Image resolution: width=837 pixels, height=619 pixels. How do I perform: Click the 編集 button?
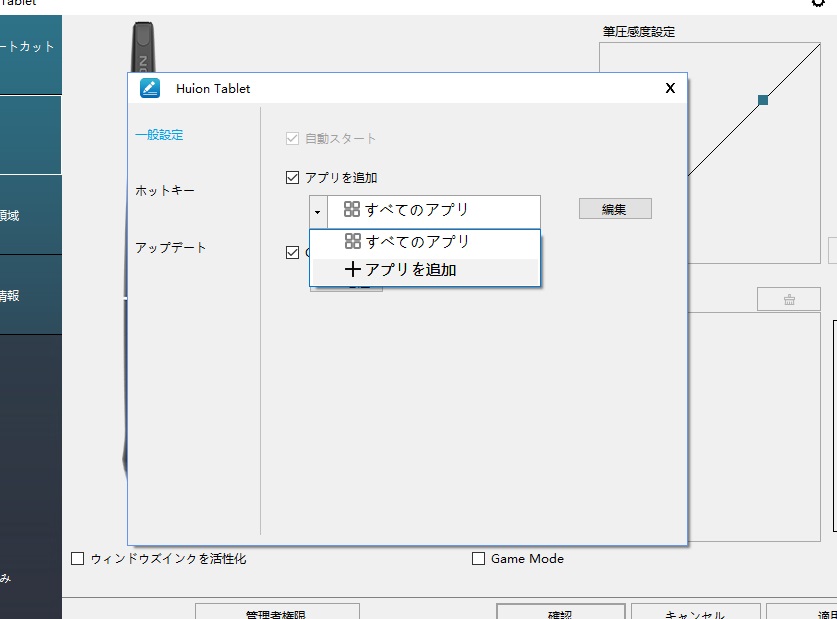pyautogui.click(x=615, y=209)
